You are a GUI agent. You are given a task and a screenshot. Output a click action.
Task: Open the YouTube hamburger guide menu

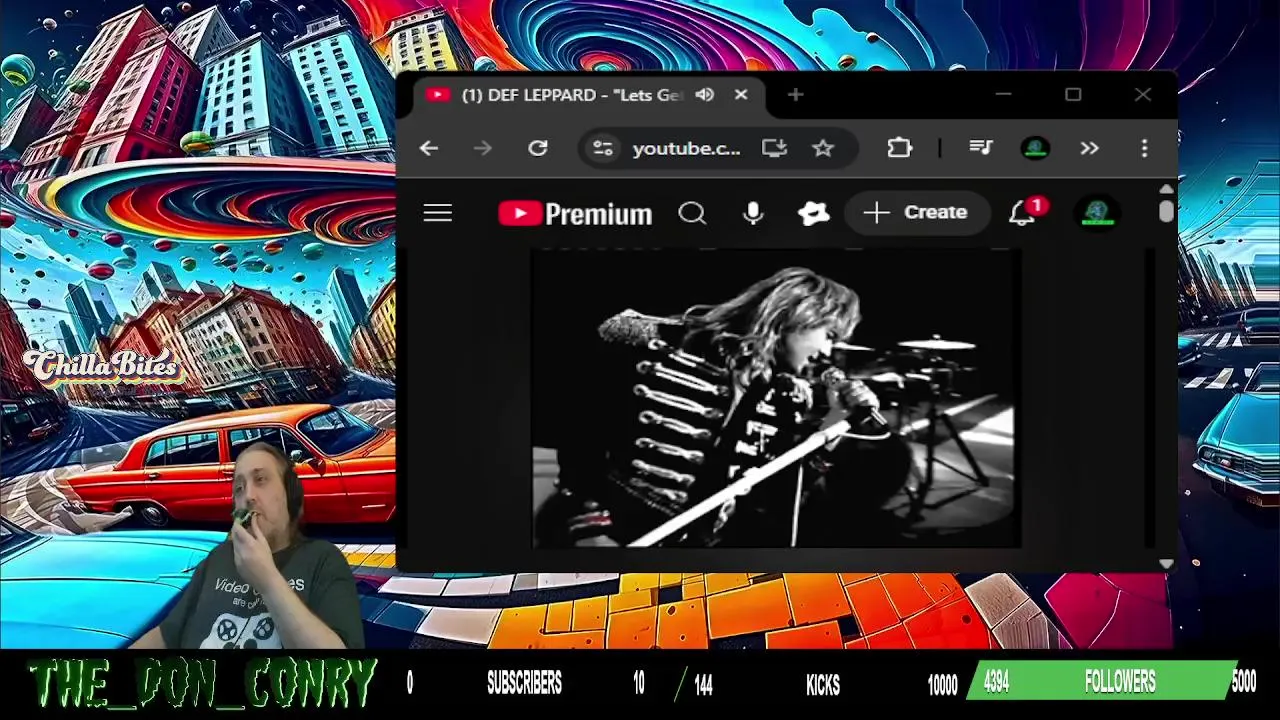point(438,213)
